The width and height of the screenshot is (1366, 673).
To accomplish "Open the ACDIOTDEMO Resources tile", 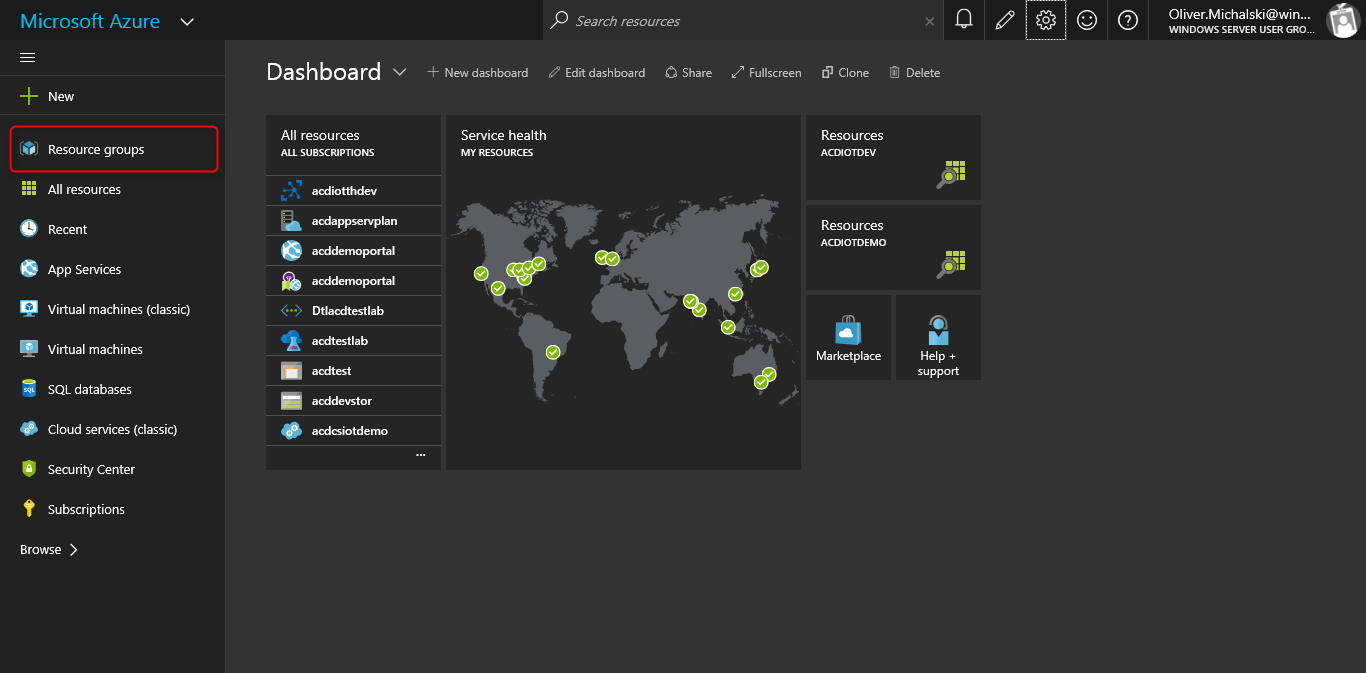I will pos(893,247).
